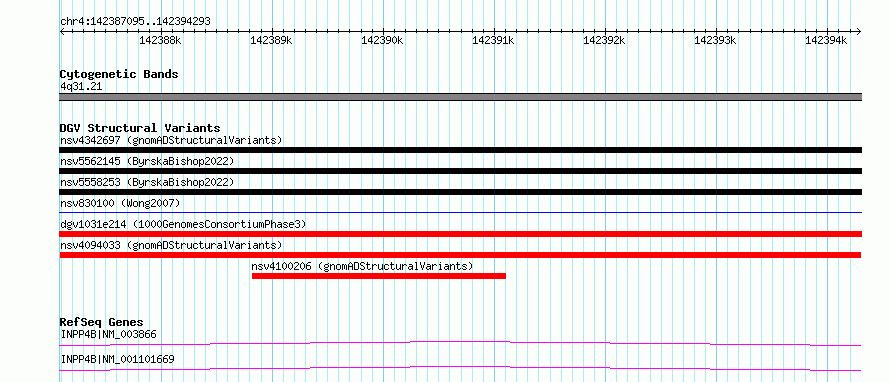The image size is (890, 382).
Task: Click the RefSeq Genes track title
Action: click(101, 322)
